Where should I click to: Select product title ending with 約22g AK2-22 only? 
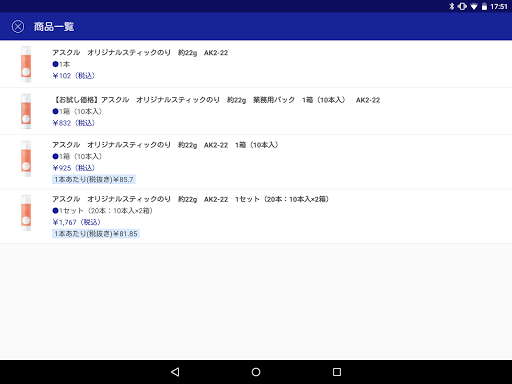[140, 53]
